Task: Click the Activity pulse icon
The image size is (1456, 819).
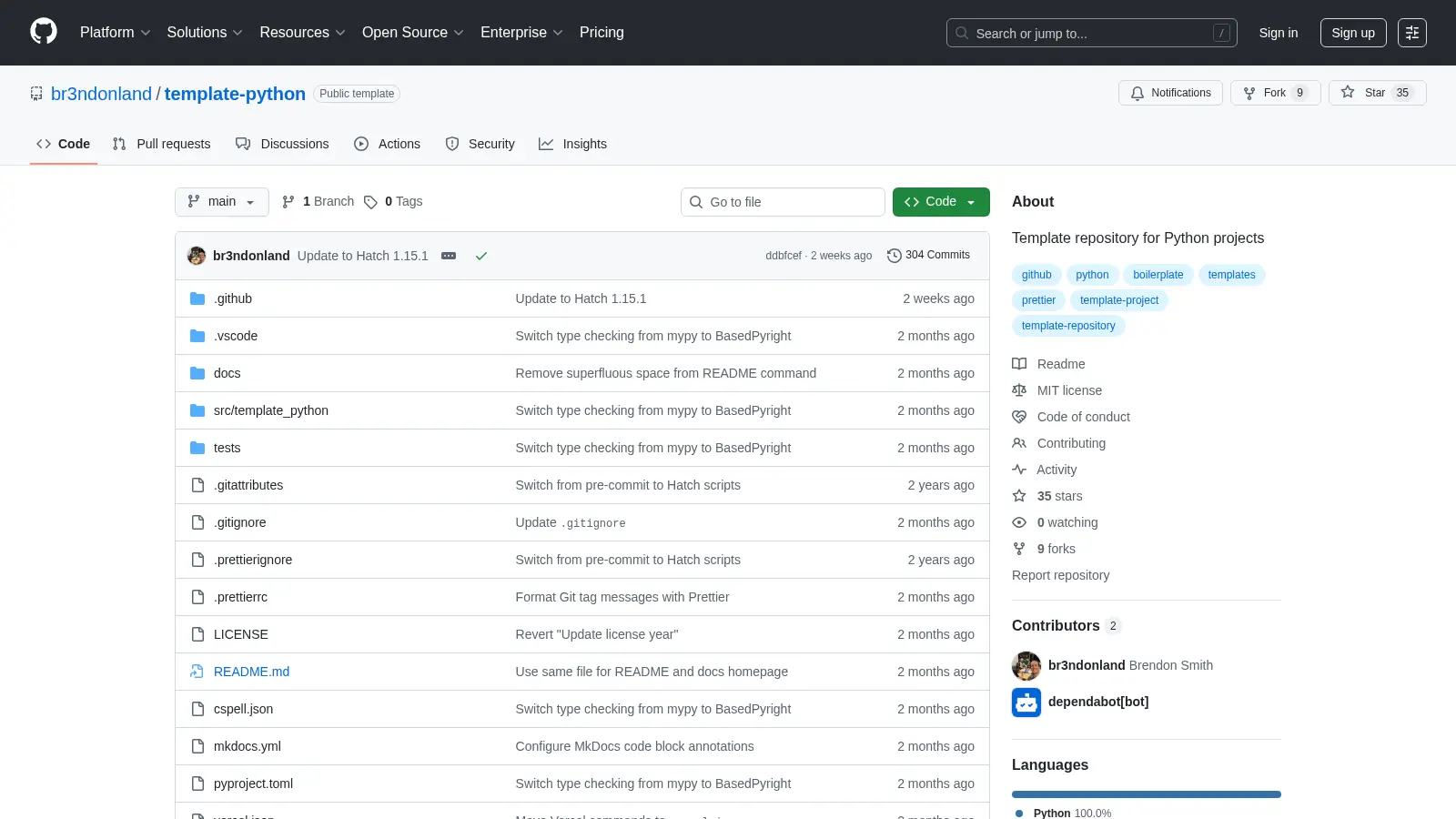Action: pos(1019,470)
